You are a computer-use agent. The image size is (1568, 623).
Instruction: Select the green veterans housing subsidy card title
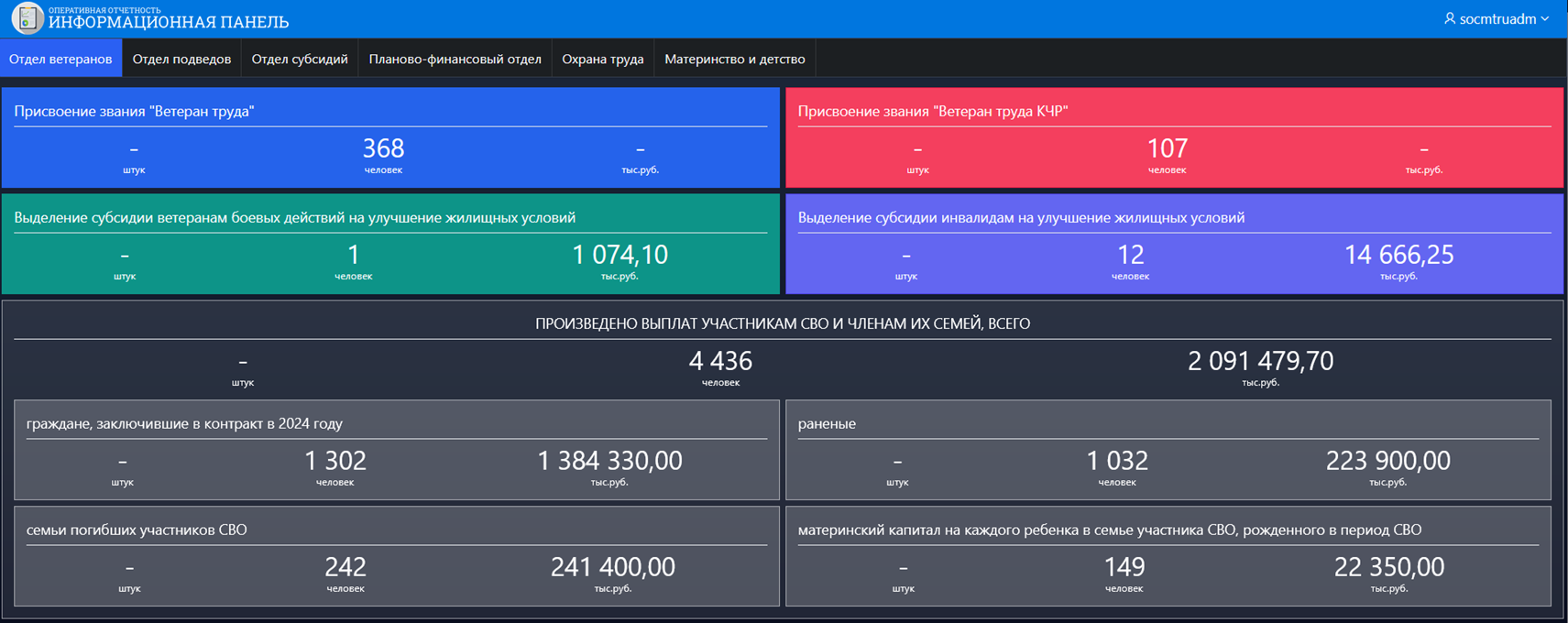point(294,217)
